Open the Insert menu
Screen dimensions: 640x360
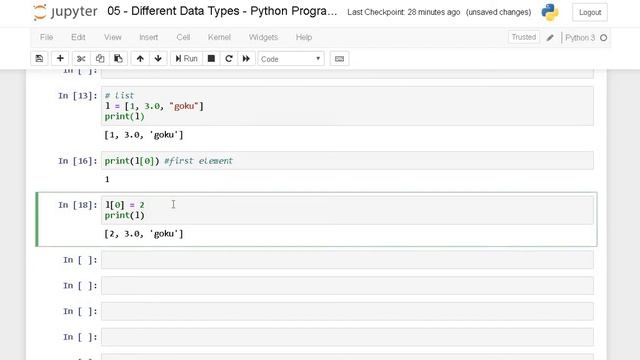[149, 37]
